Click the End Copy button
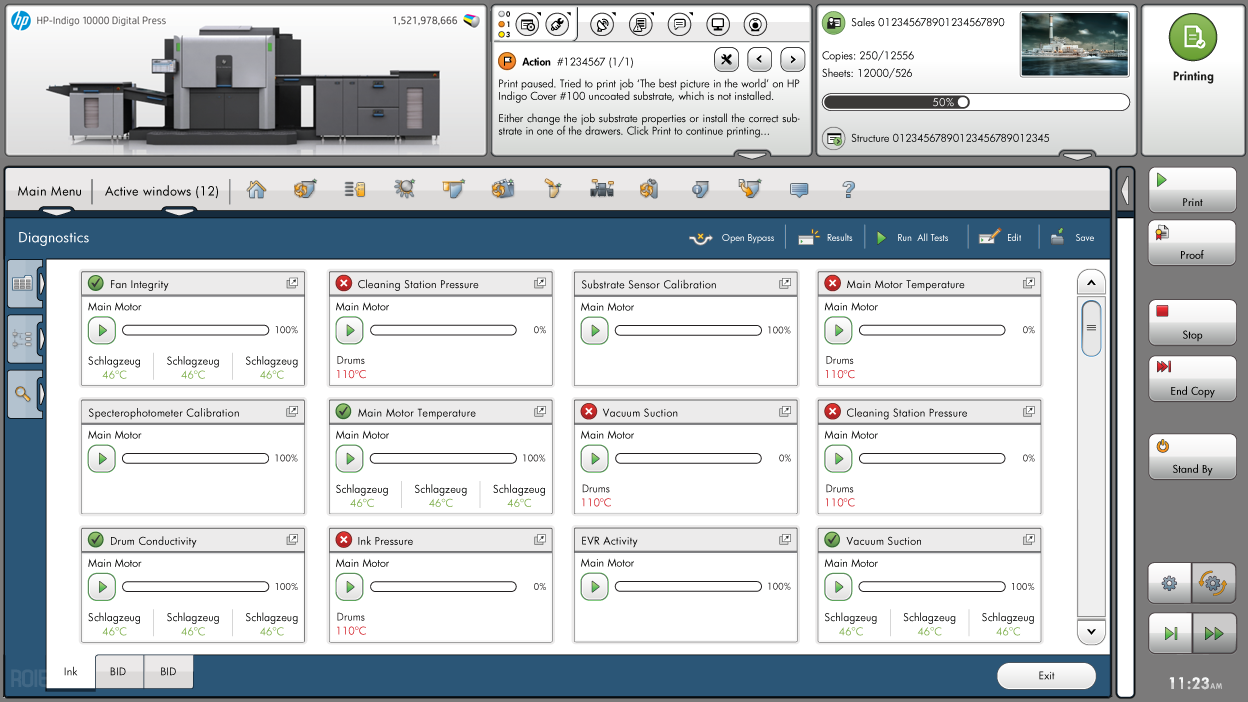 tap(1192, 379)
